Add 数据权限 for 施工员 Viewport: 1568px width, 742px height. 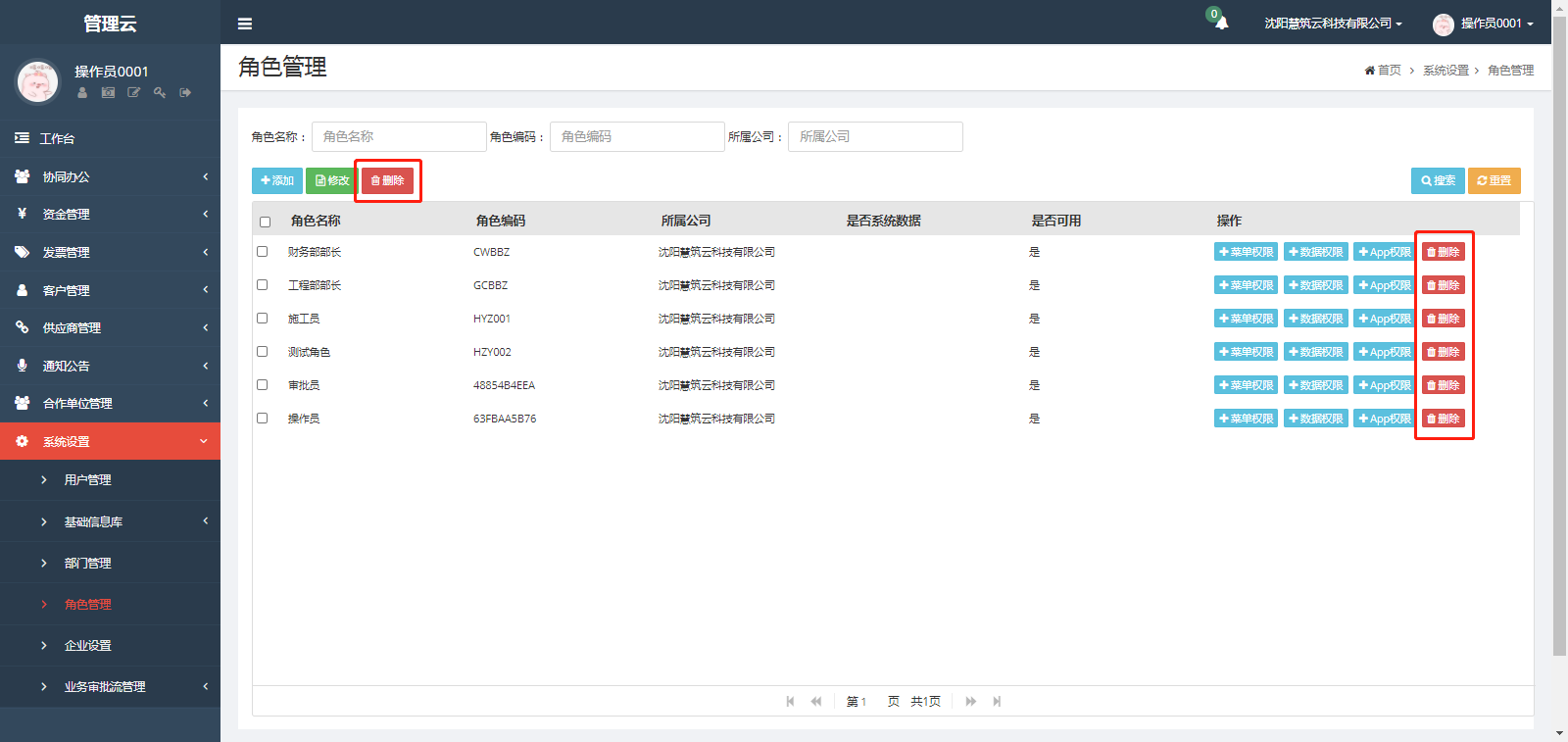(x=1316, y=319)
